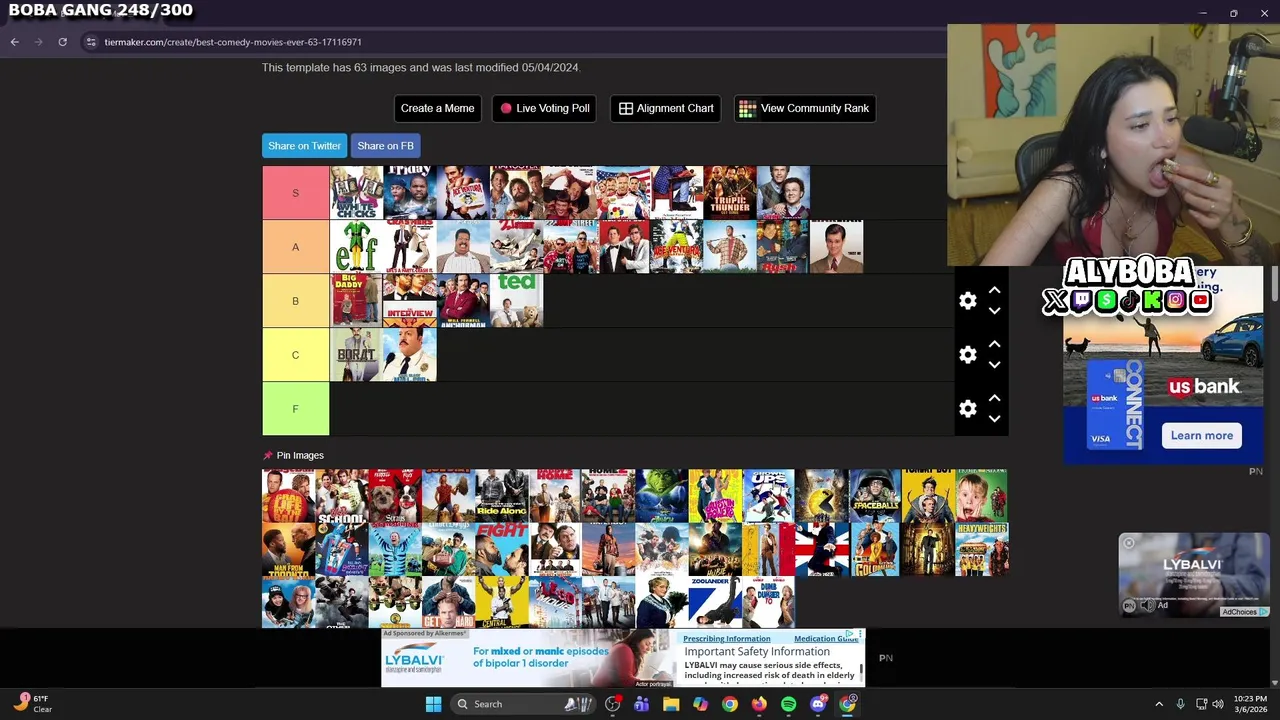Open settings gear for the F tier
The width and height of the screenshot is (1280, 720).
[967, 409]
